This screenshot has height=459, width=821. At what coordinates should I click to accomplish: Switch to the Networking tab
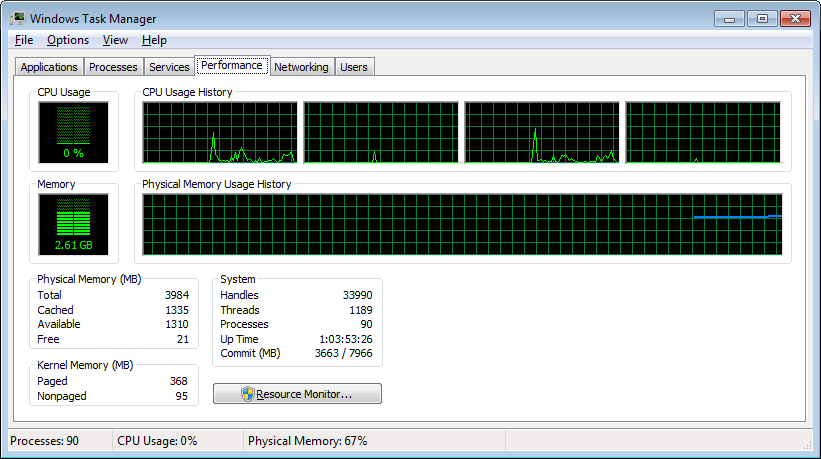click(x=301, y=67)
